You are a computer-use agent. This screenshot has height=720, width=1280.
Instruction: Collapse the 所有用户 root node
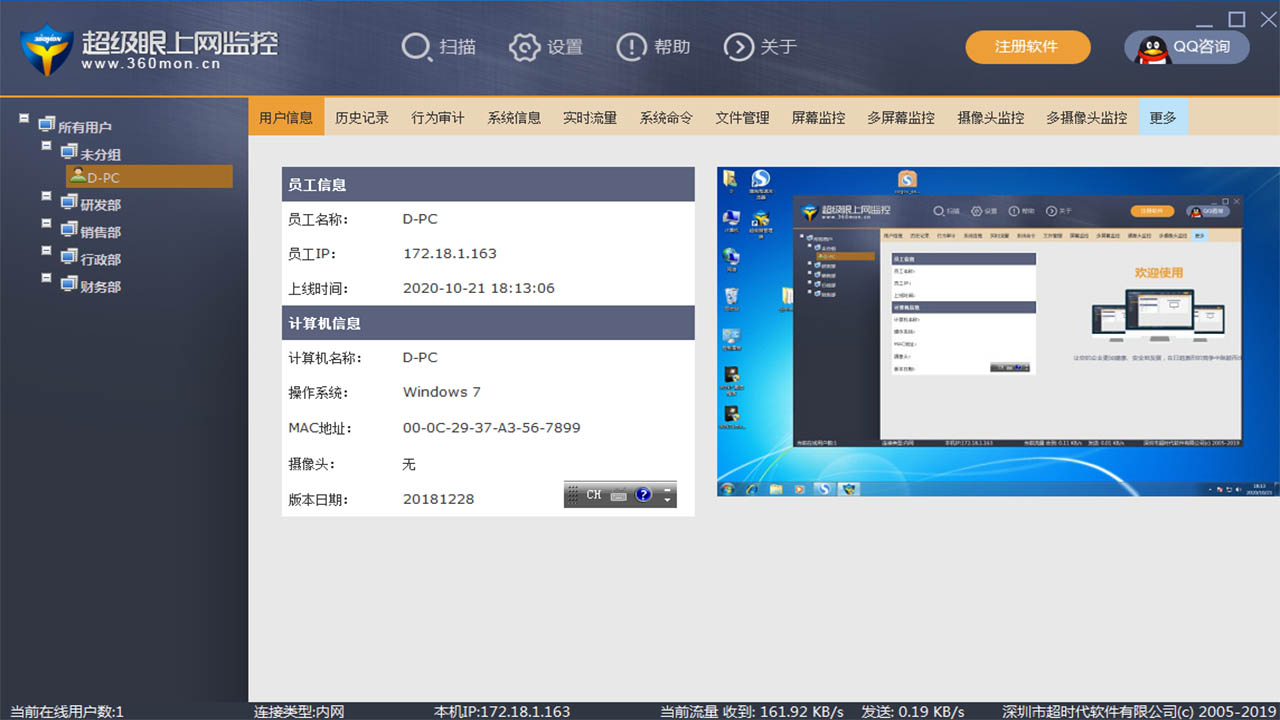[x=24, y=119]
